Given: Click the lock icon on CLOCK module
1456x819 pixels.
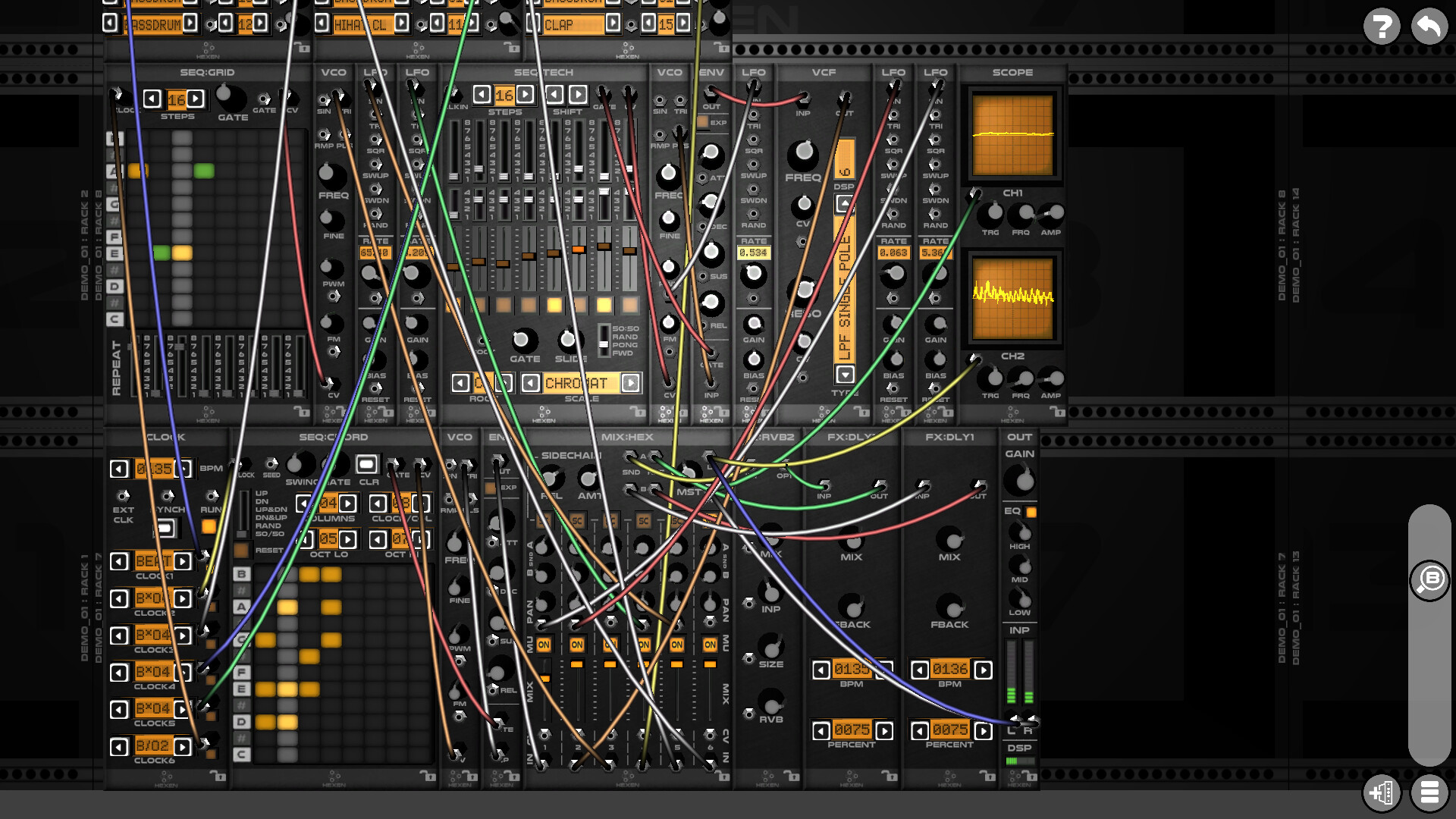Looking at the screenshot, I should click(x=218, y=776).
